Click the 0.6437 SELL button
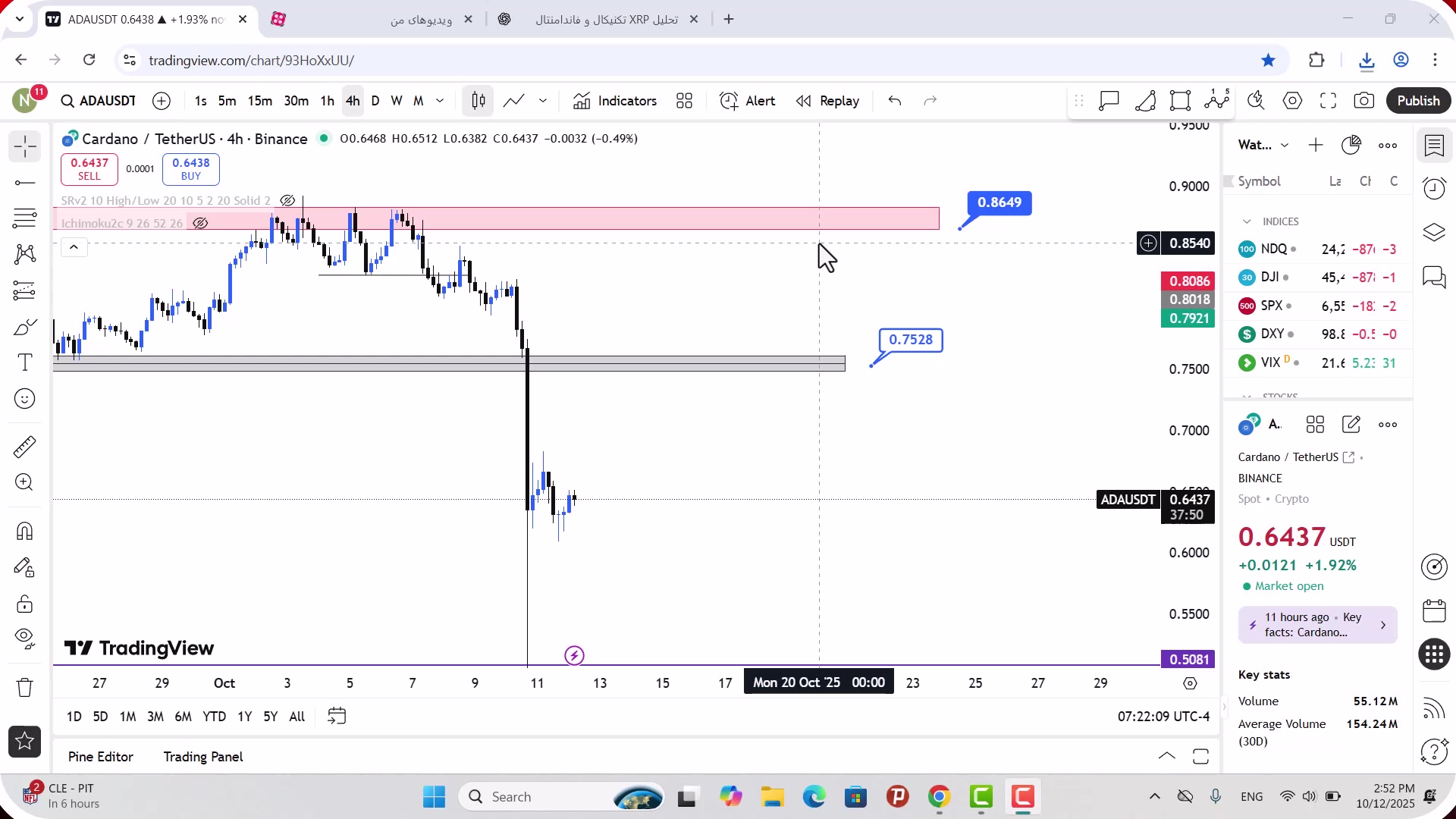Screen dimensions: 1456x819 pyautogui.click(x=89, y=169)
